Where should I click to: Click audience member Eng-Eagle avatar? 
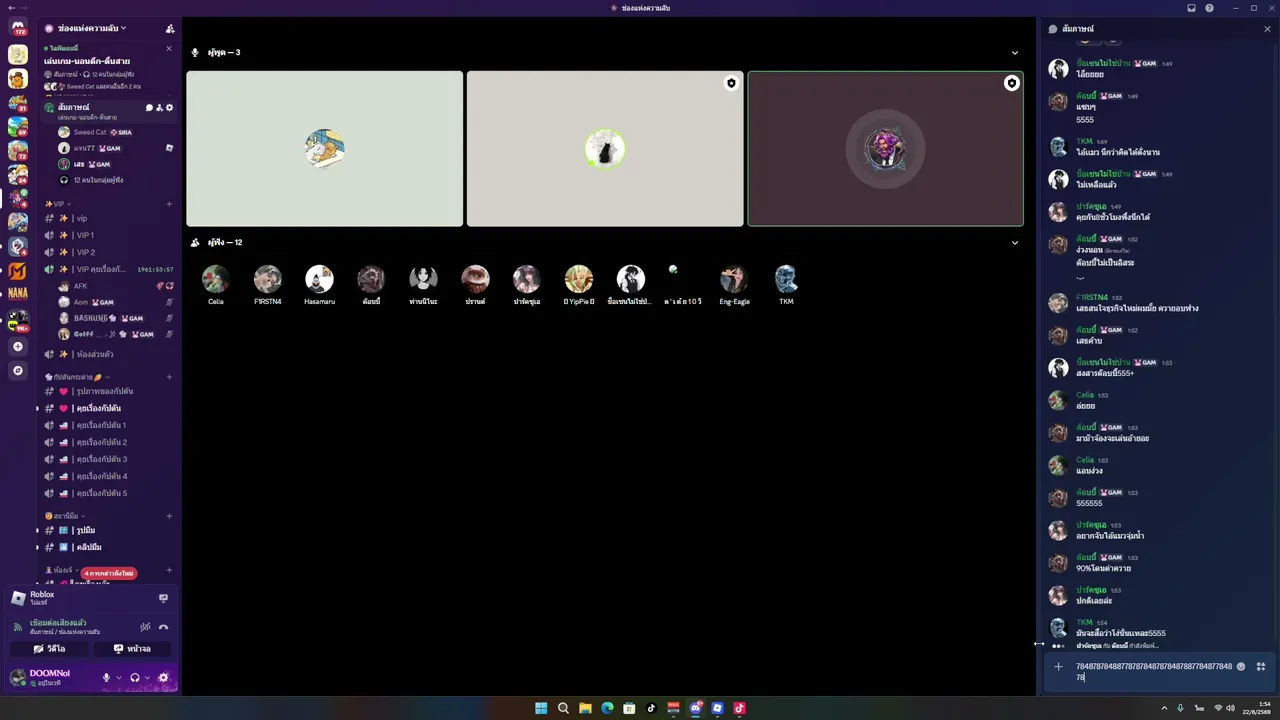(x=734, y=279)
